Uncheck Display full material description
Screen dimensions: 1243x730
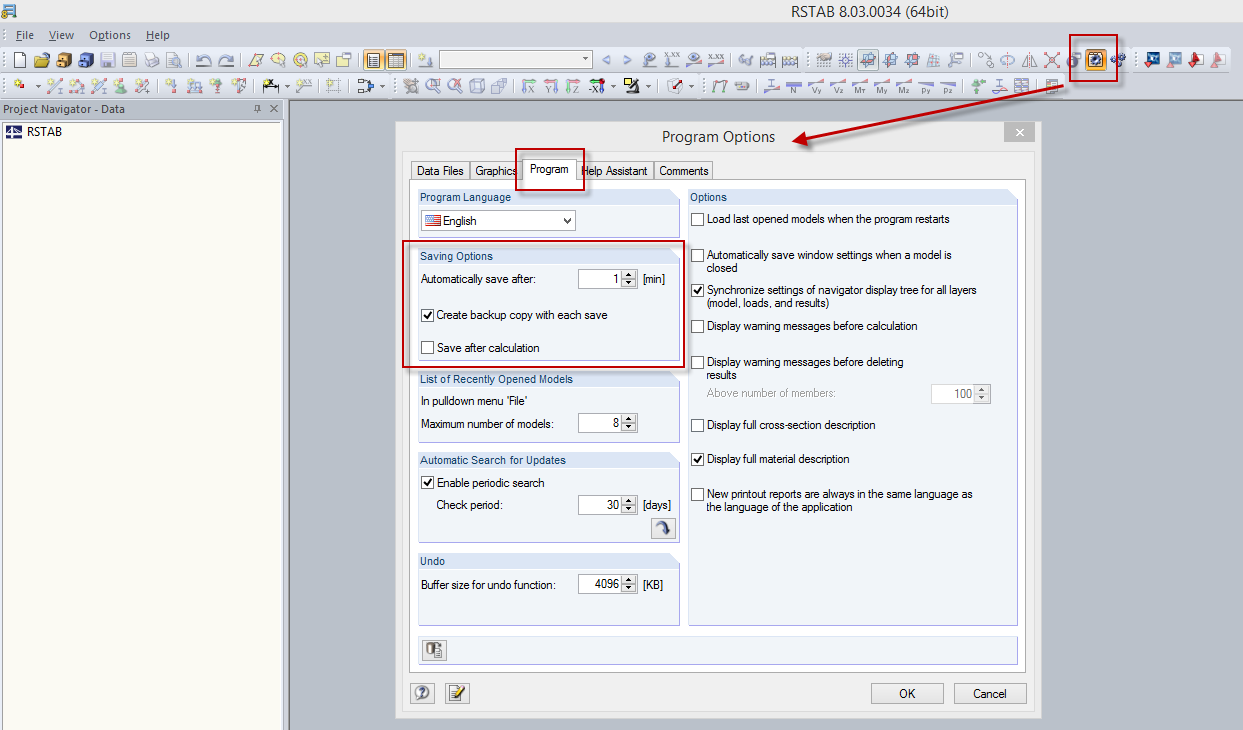[x=698, y=459]
